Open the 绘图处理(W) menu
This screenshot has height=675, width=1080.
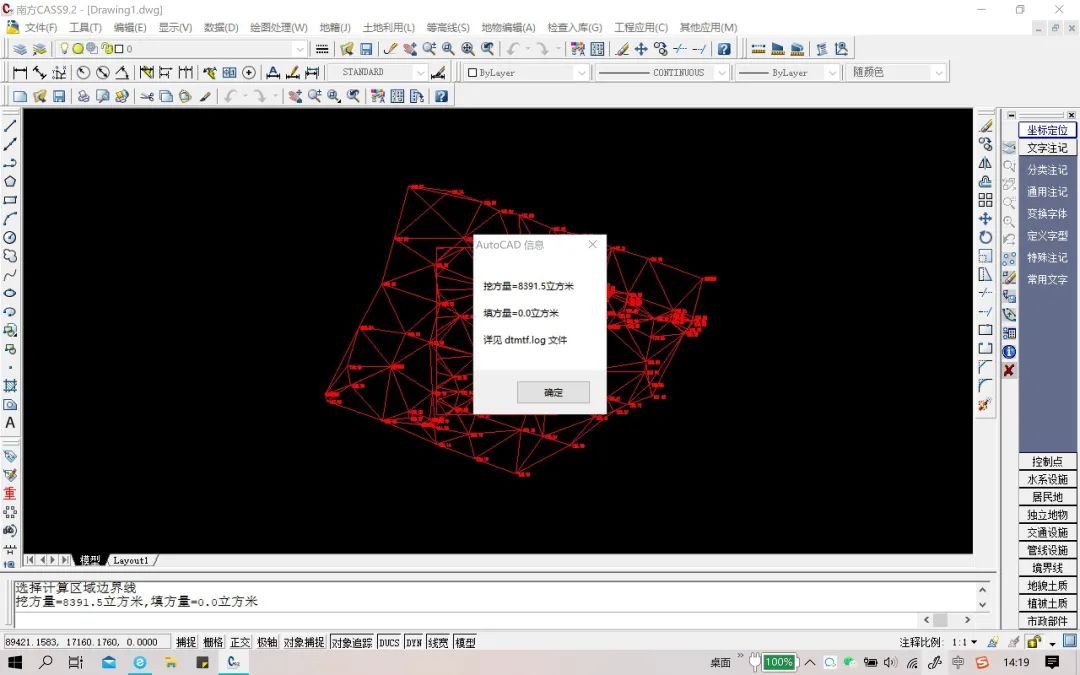click(x=279, y=28)
